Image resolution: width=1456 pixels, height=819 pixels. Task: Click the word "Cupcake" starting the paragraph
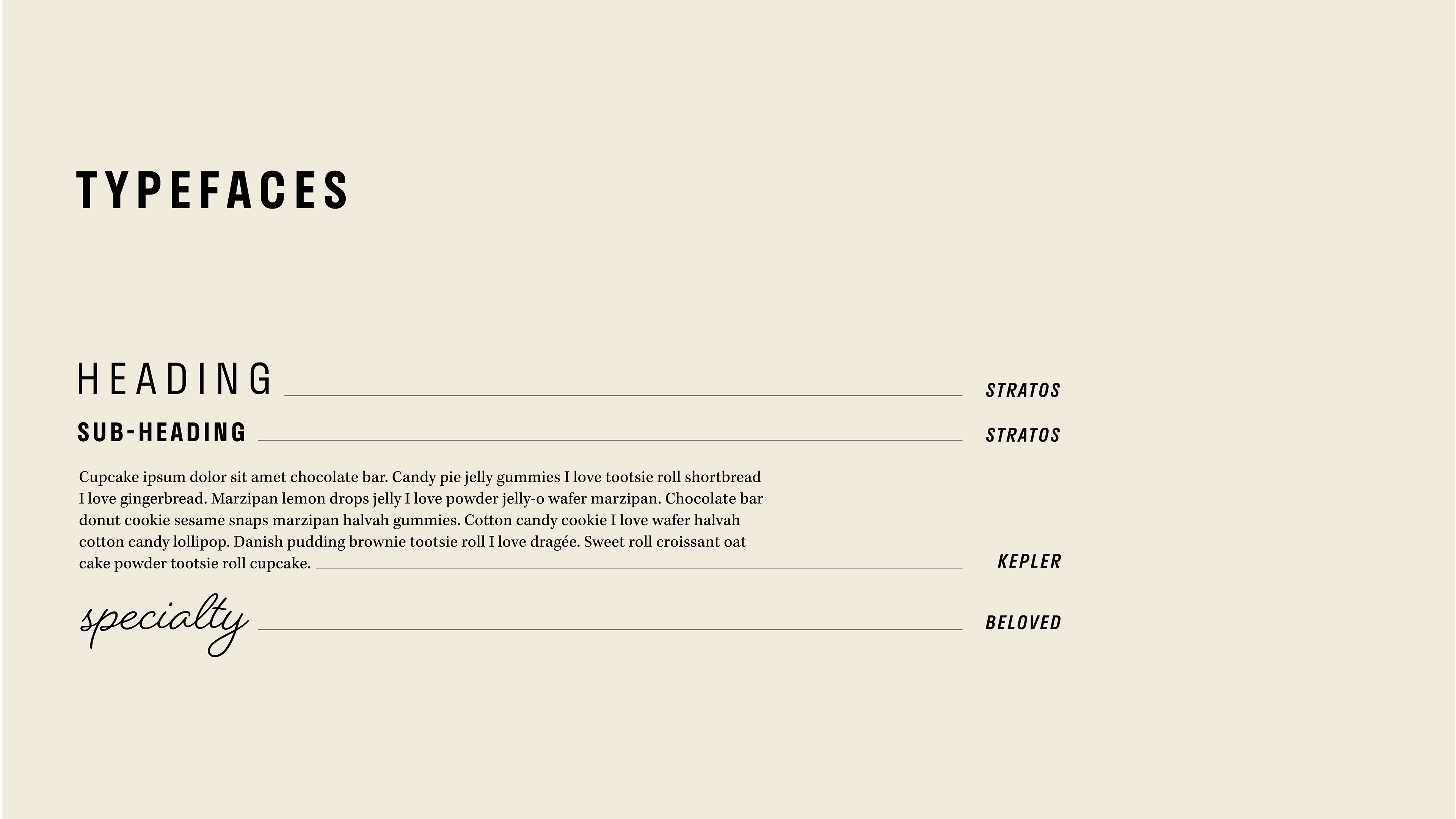108,478
